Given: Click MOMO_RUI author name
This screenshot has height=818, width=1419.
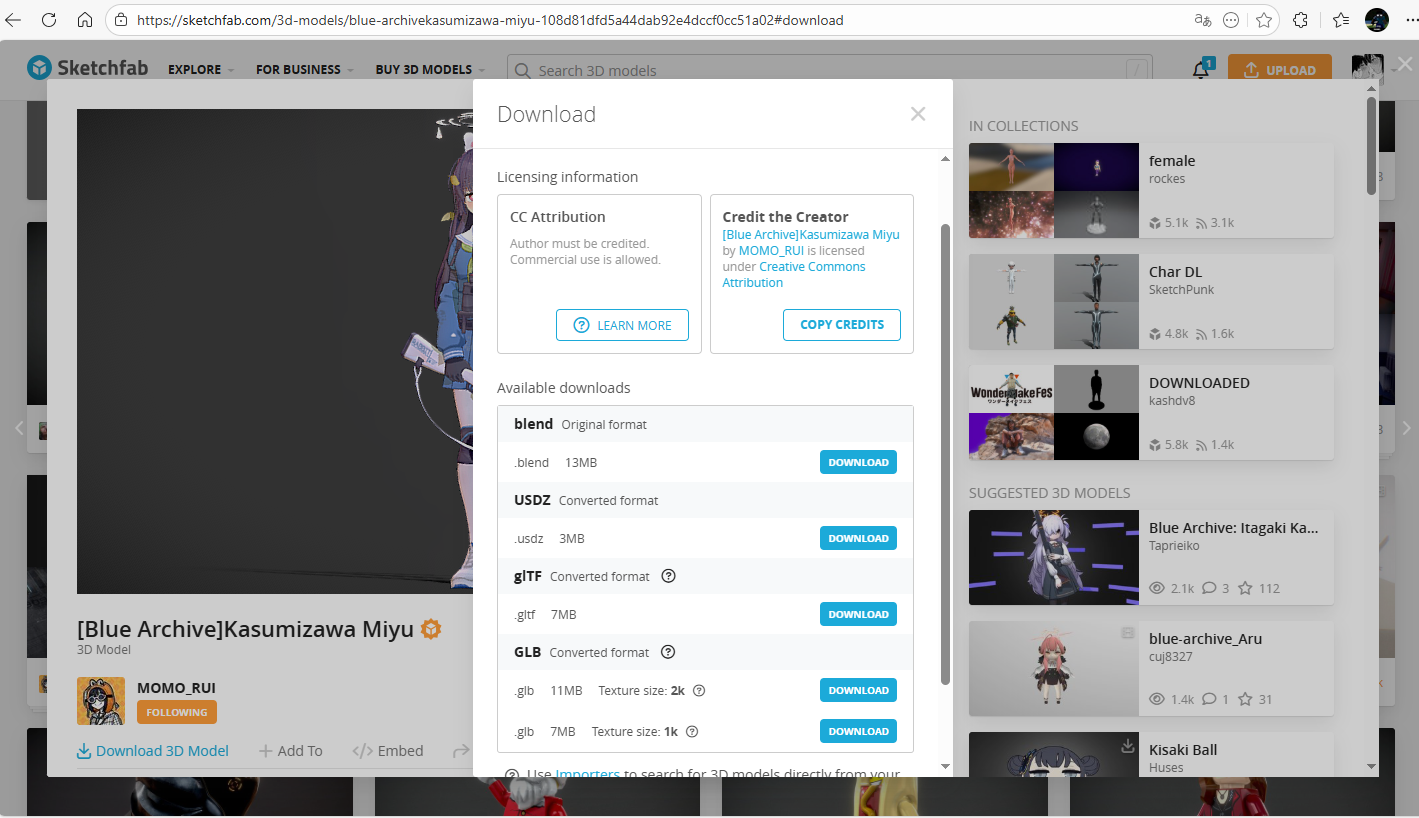Looking at the screenshot, I should 176,688.
